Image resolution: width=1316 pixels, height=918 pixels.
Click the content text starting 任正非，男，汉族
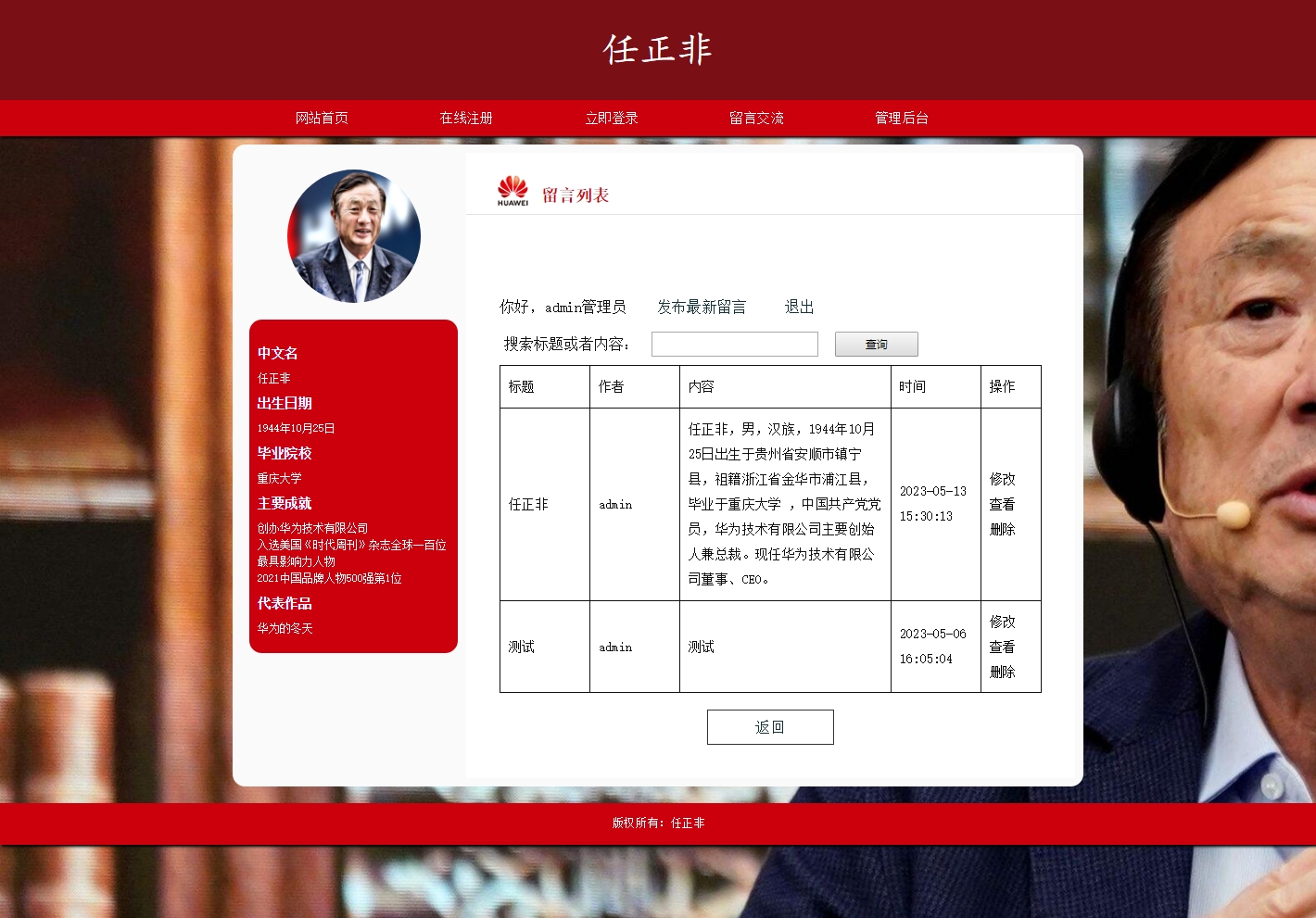pyautogui.click(x=785, y=504)
